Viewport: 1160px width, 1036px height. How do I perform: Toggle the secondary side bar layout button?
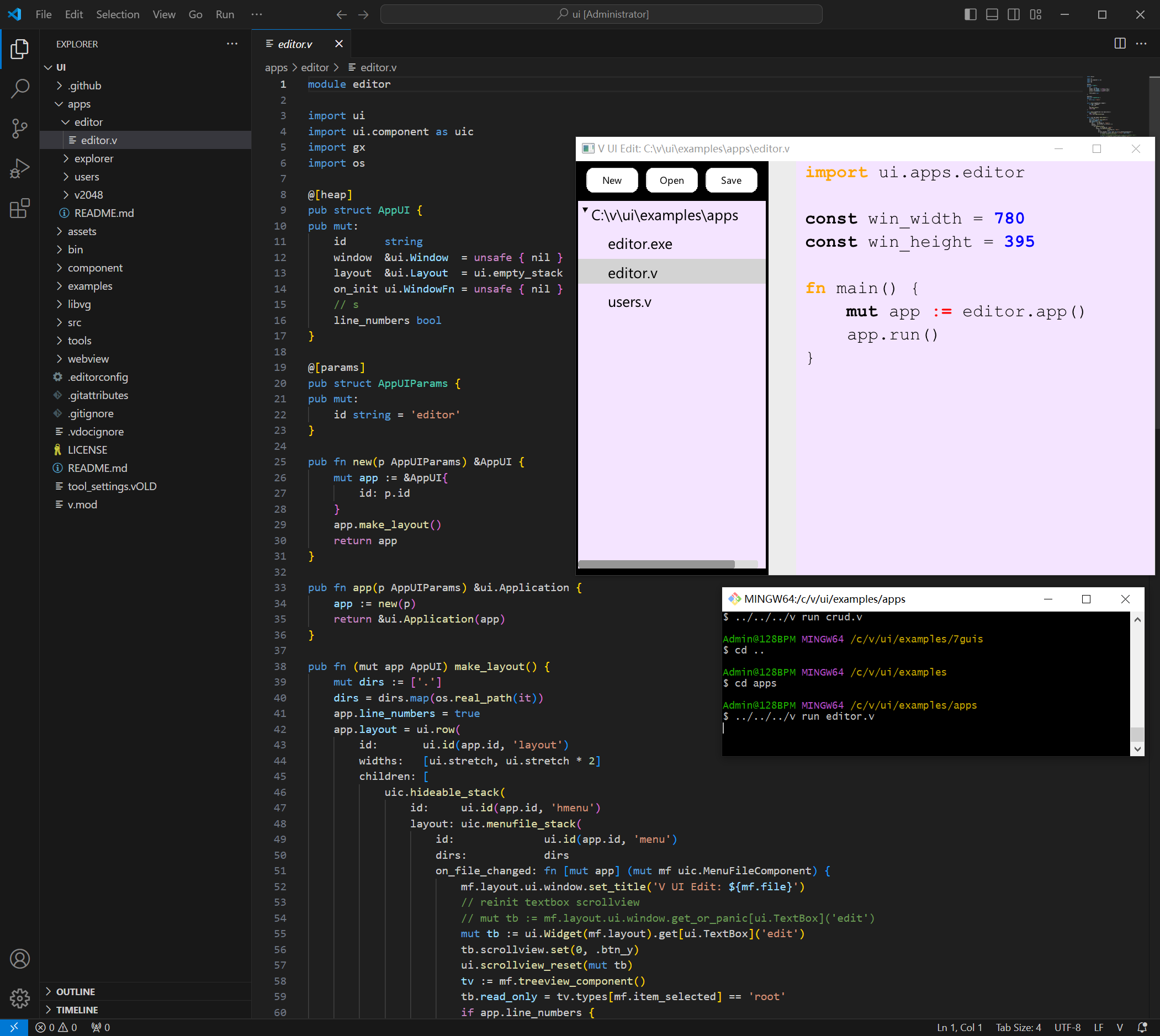pyautogui.click(x=1014, y=14)
